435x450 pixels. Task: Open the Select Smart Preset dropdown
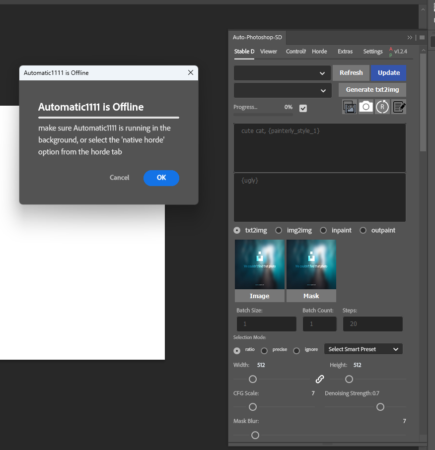(363, 349)
